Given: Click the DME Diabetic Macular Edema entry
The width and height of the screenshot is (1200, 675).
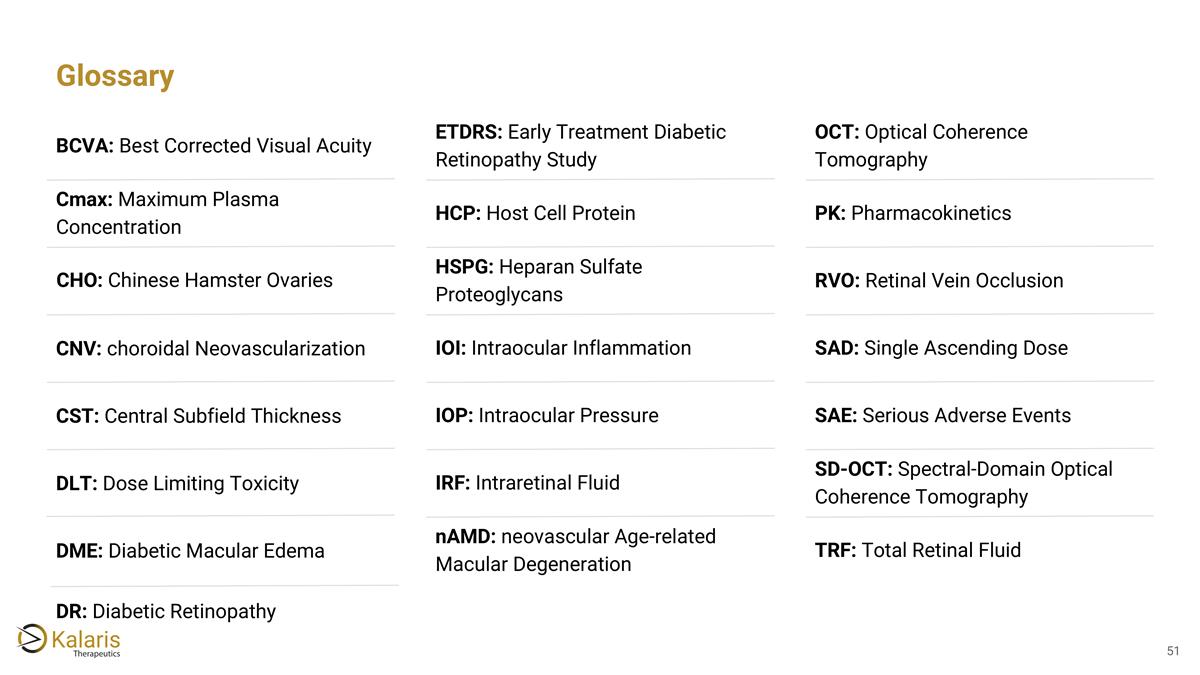Looking at the screenshot, I should coord(191,551).
